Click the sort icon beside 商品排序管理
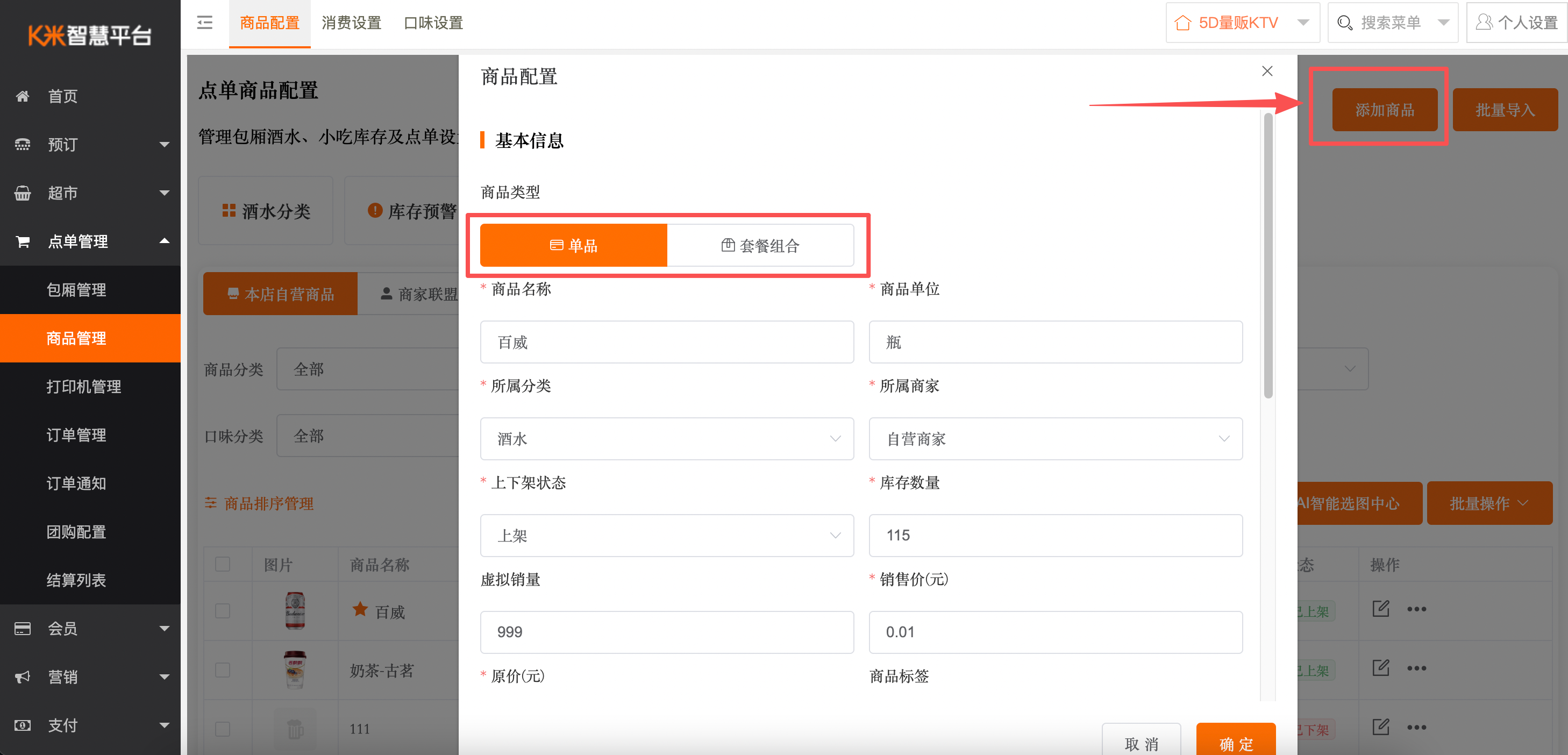This screenshot has width=1568, height=755. (x=211, y=503)
